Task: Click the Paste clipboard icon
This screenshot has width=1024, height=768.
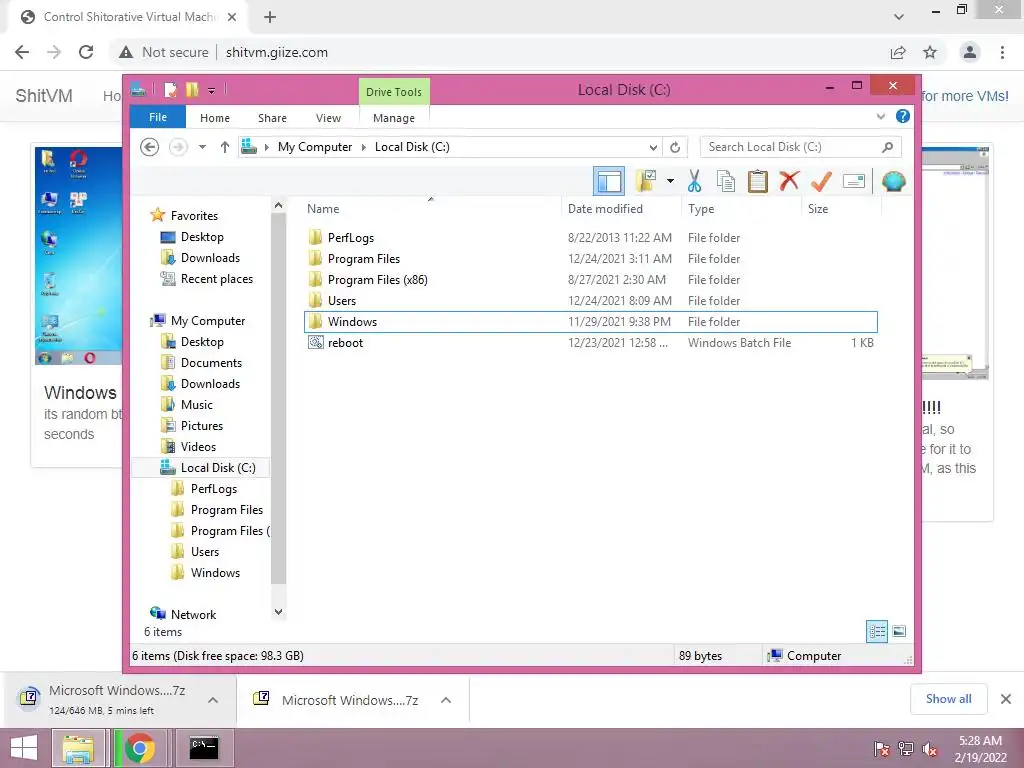Action: tap(758, 181)
